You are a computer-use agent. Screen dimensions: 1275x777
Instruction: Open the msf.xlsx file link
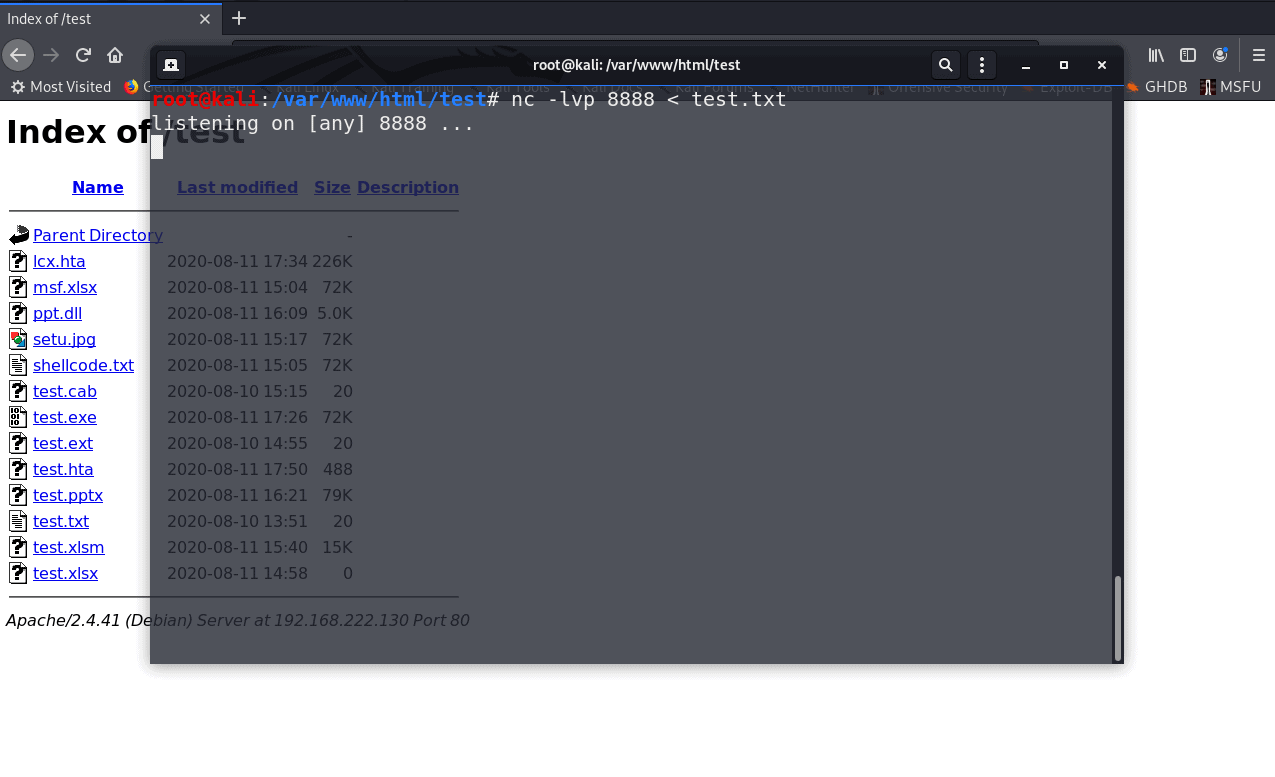point(65,287)
